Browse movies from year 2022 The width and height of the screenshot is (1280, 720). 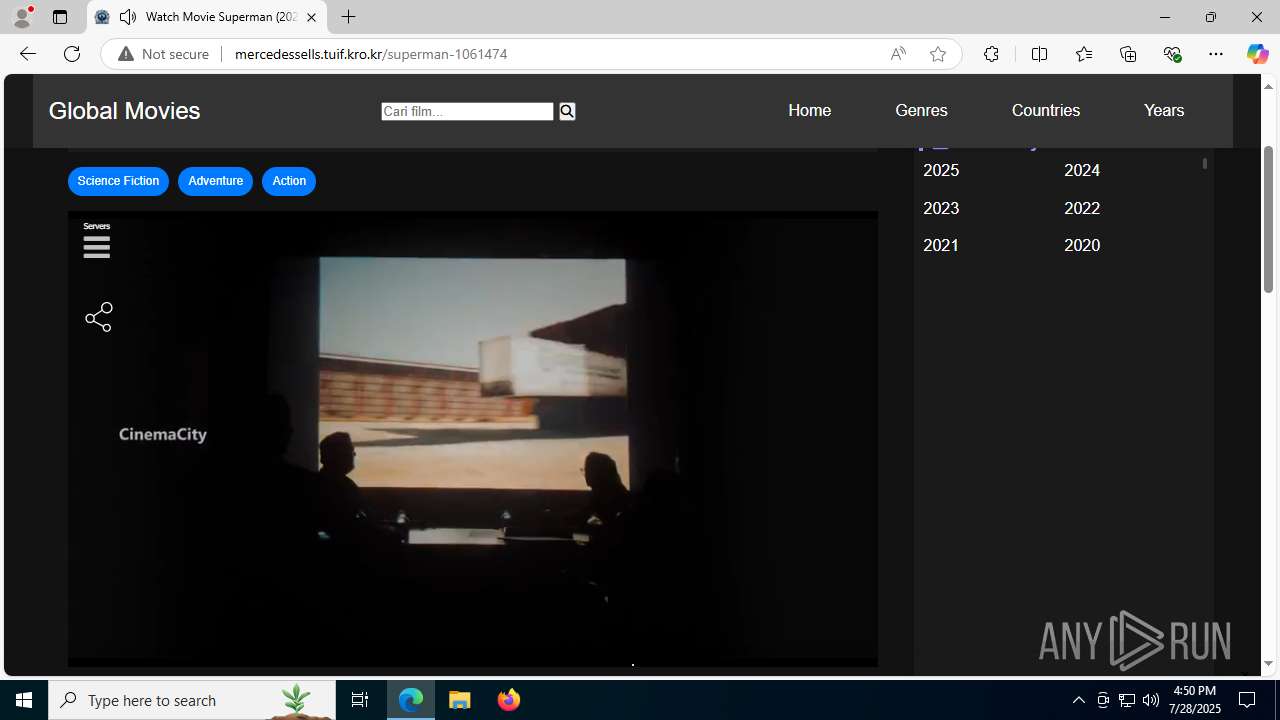pyautogui.click(x=1082, y=208)
